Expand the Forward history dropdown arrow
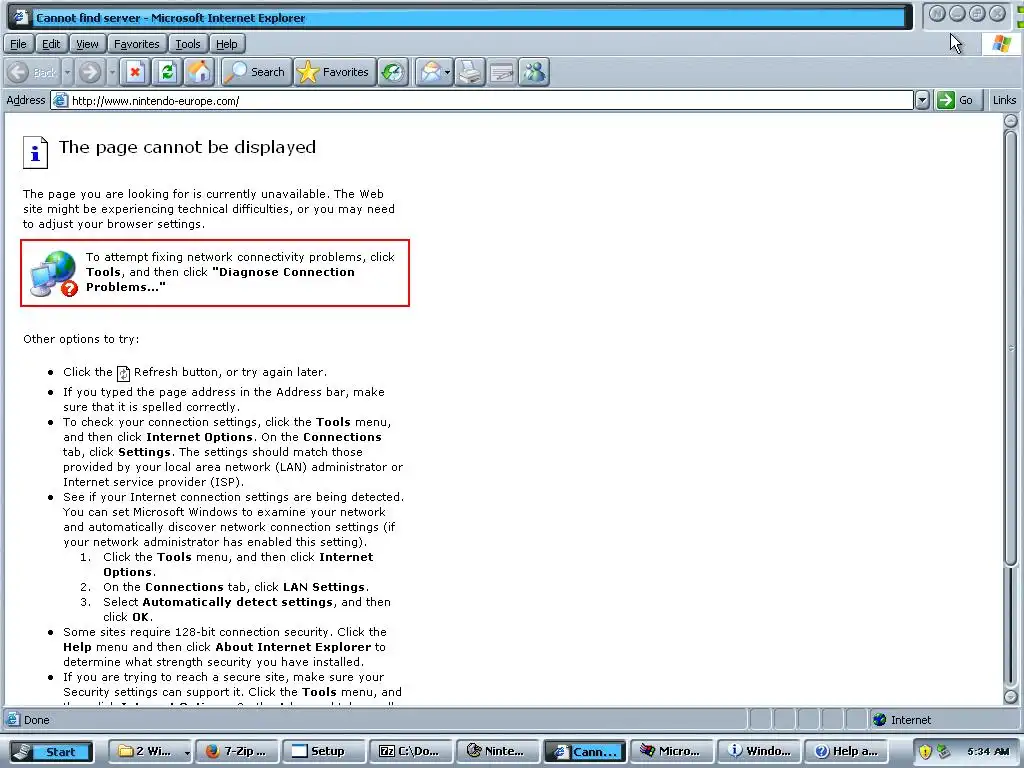This screenshot has width=1024, height=768. 112,72
